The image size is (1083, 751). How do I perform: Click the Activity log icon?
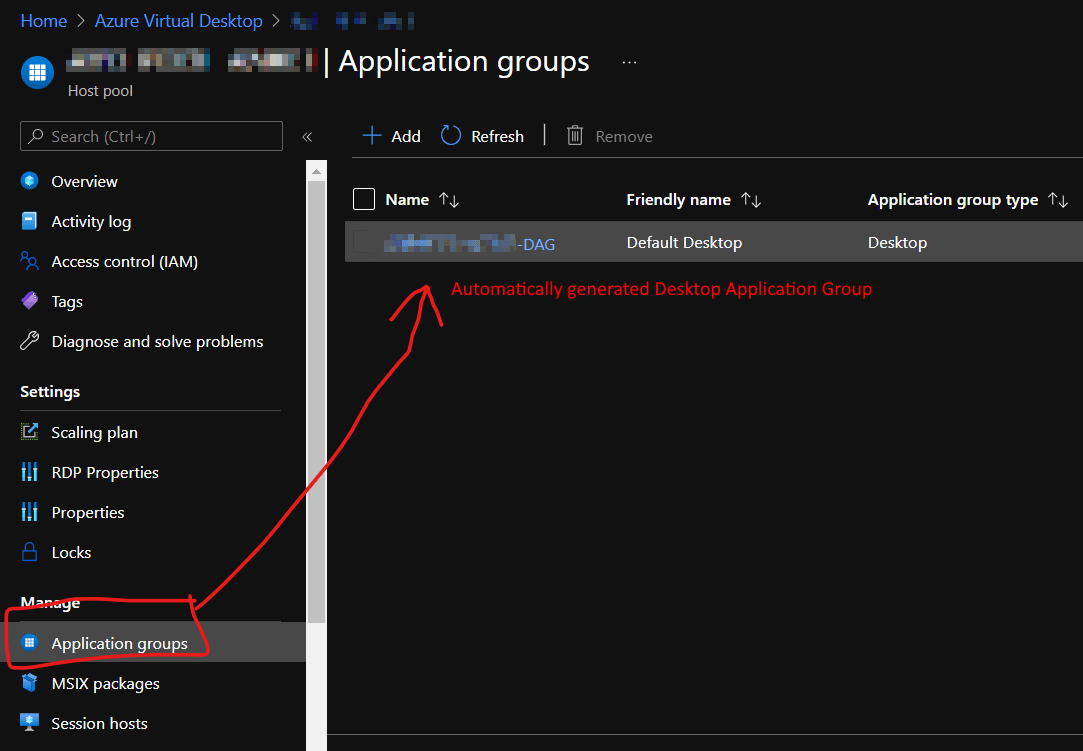point(30,221)
